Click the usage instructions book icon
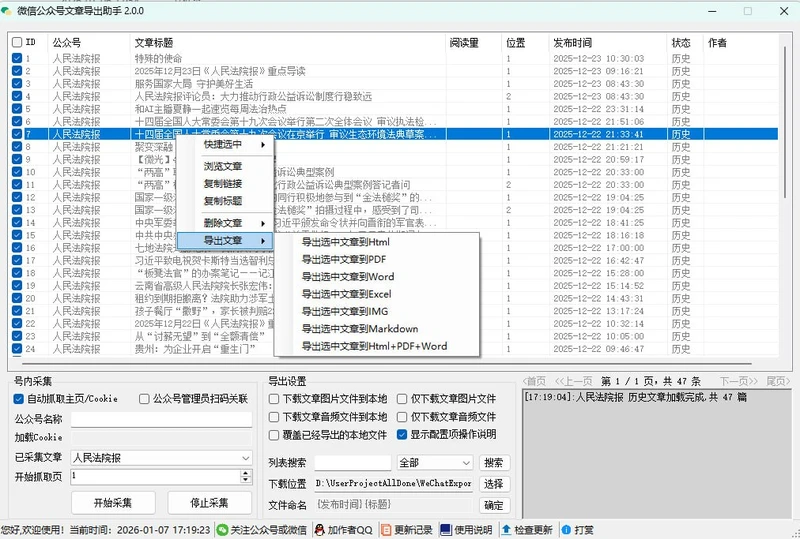 pyautogui.click(x=445, y=530)
